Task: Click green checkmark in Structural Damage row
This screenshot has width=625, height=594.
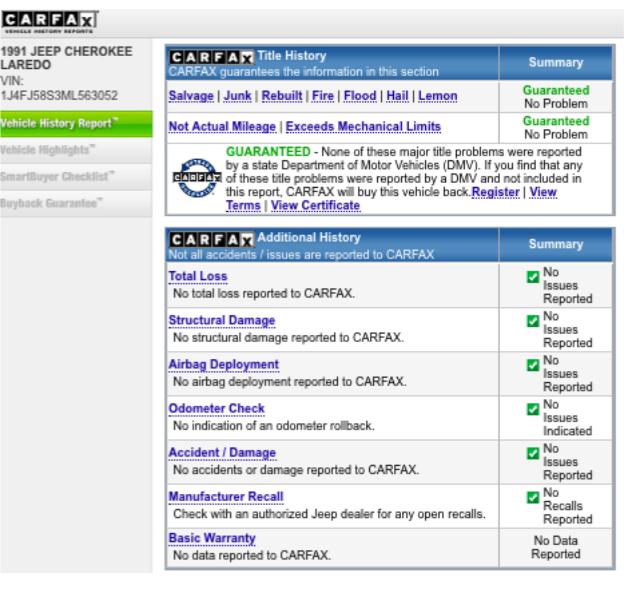Action: pyautogui.click(x=533, y=321)
